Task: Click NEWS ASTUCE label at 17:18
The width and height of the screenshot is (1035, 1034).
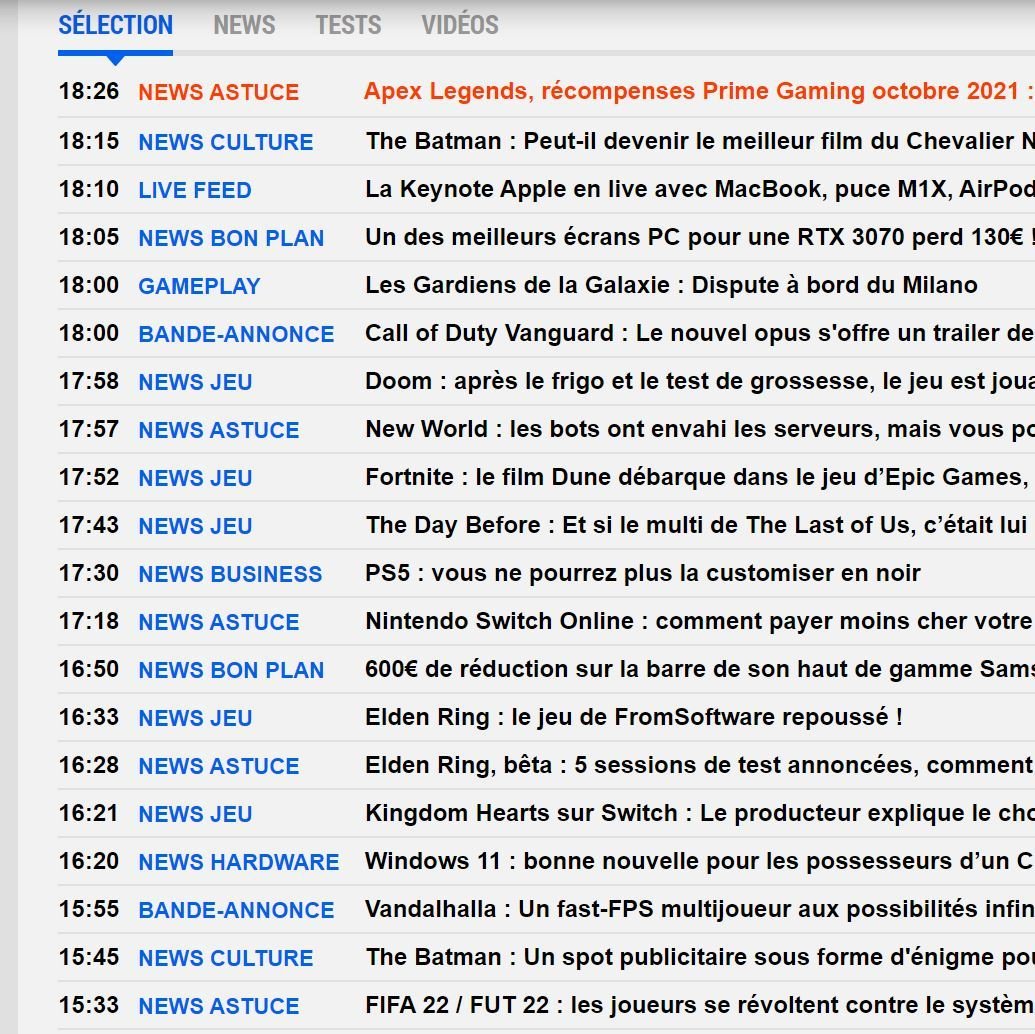Action: (218, 622)
